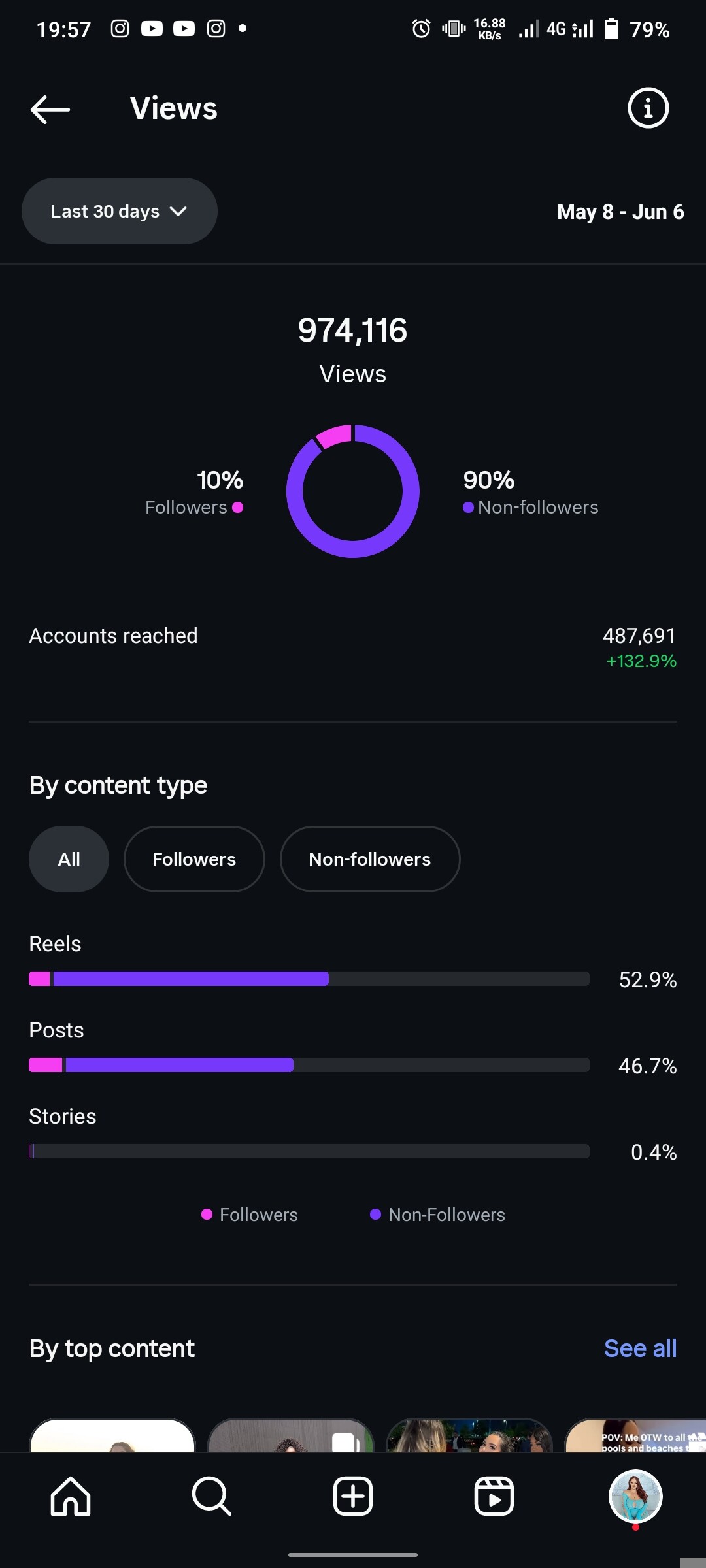Viewport: 706px width, 1568px height.
Task: Tap the Posts percentage bar
Action: point(309,1064)
